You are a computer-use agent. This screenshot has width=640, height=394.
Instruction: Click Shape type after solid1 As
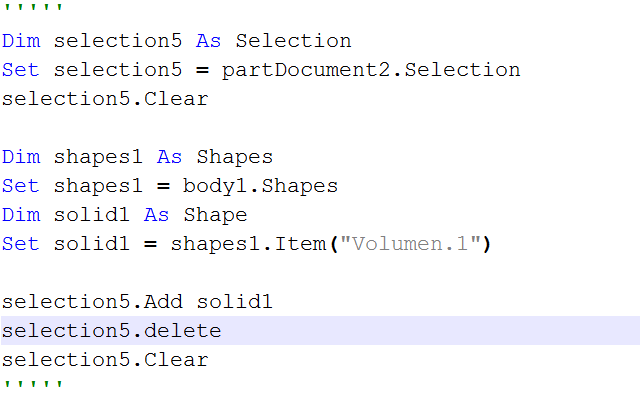215,215
